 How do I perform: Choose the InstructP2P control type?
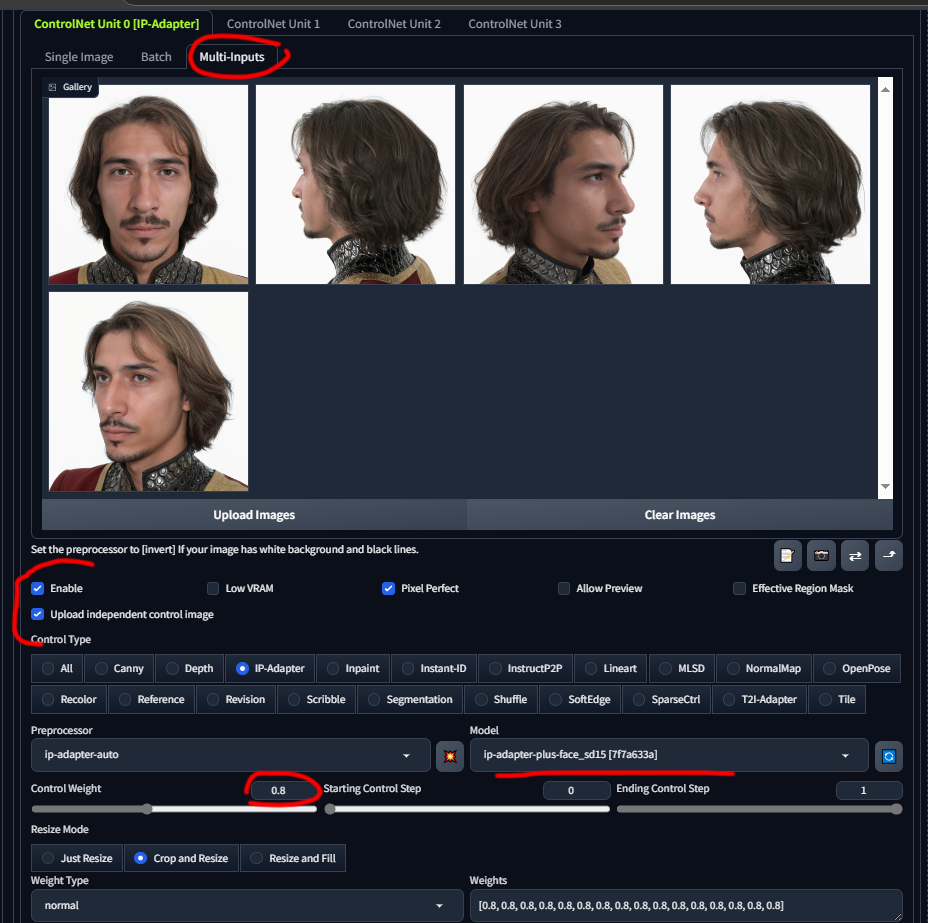[525, 668]
